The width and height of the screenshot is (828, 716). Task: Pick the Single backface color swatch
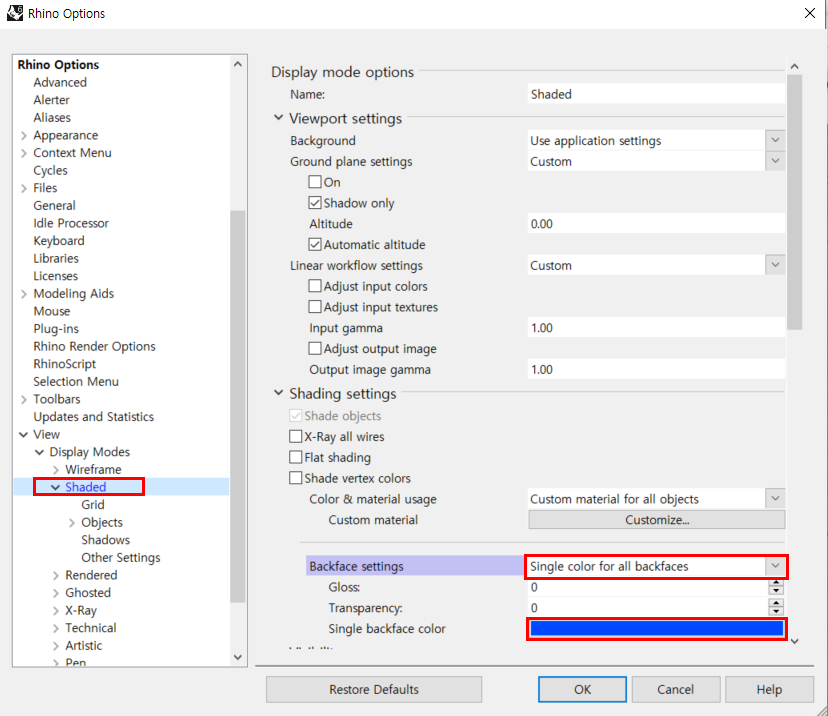pyautogui.click(x=656, y=628)
